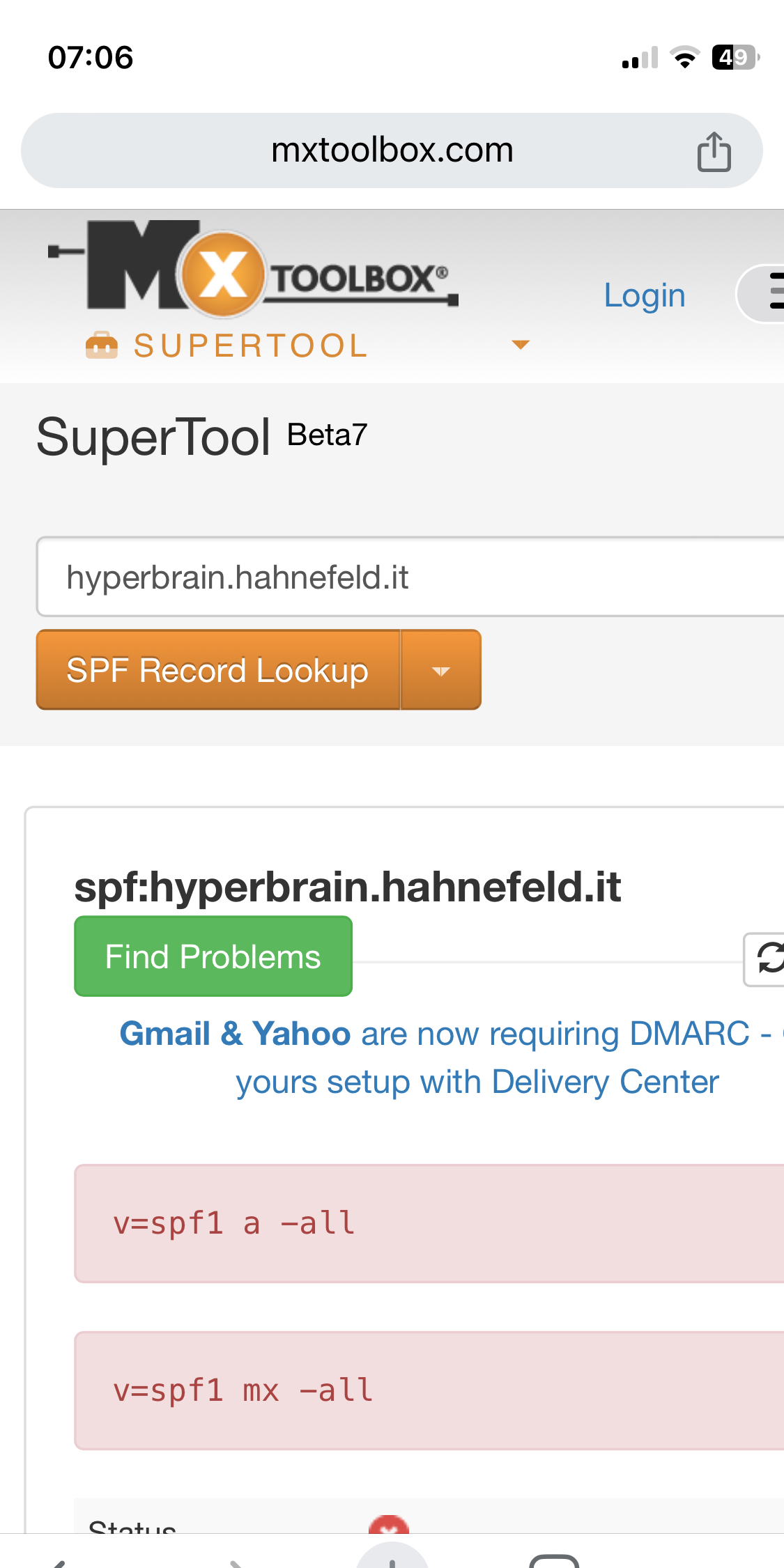Viewport: 784px width, 1568px height.
Task: Tap the orange toolbox icon beside SUPERTOOL
Action: 102,346
